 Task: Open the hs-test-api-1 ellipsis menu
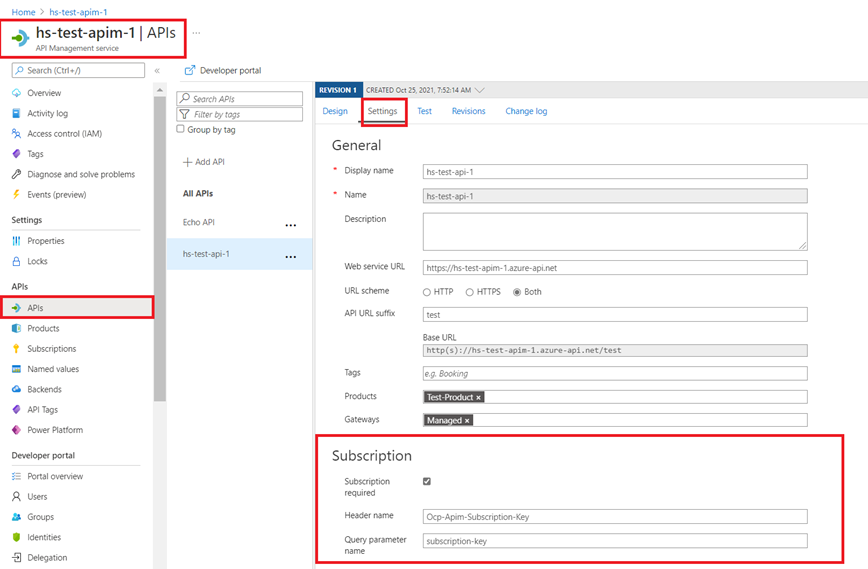click(x=291, y=257)
